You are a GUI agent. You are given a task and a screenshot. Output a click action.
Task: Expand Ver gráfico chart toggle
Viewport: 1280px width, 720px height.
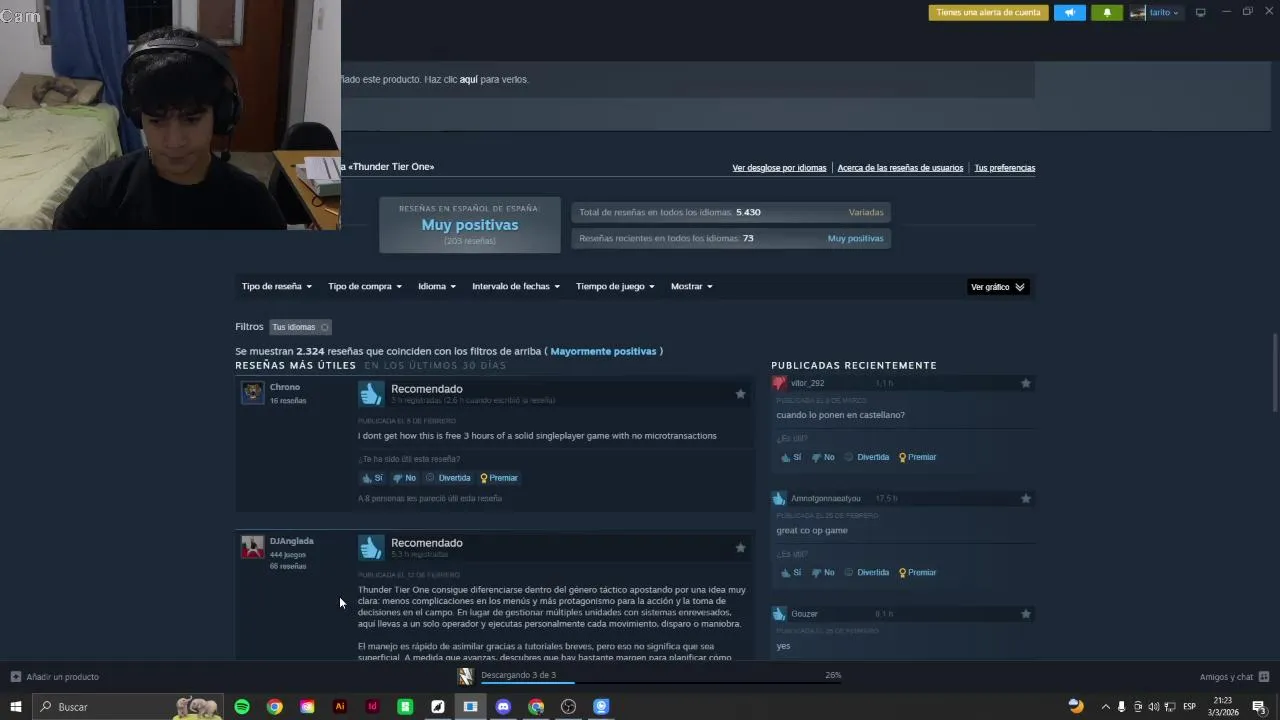click(998, 287)
